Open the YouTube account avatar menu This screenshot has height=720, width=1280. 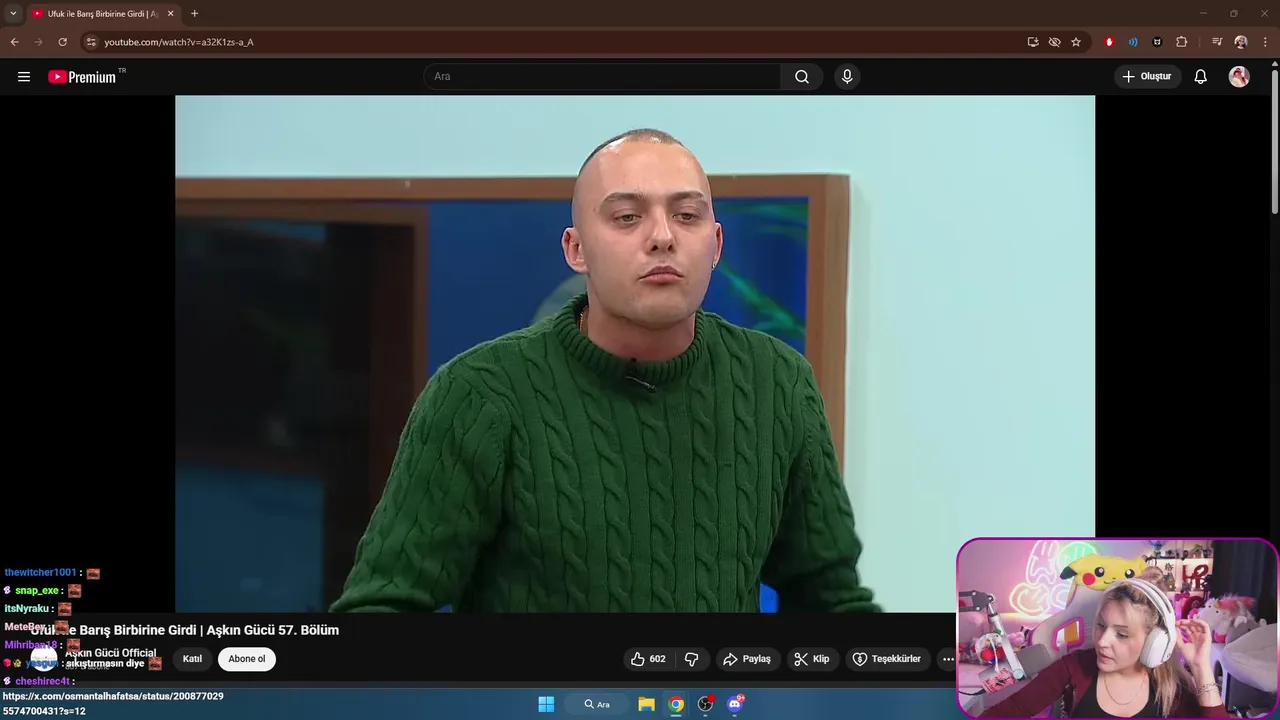pyautogui.click(x=1239, y=77)
